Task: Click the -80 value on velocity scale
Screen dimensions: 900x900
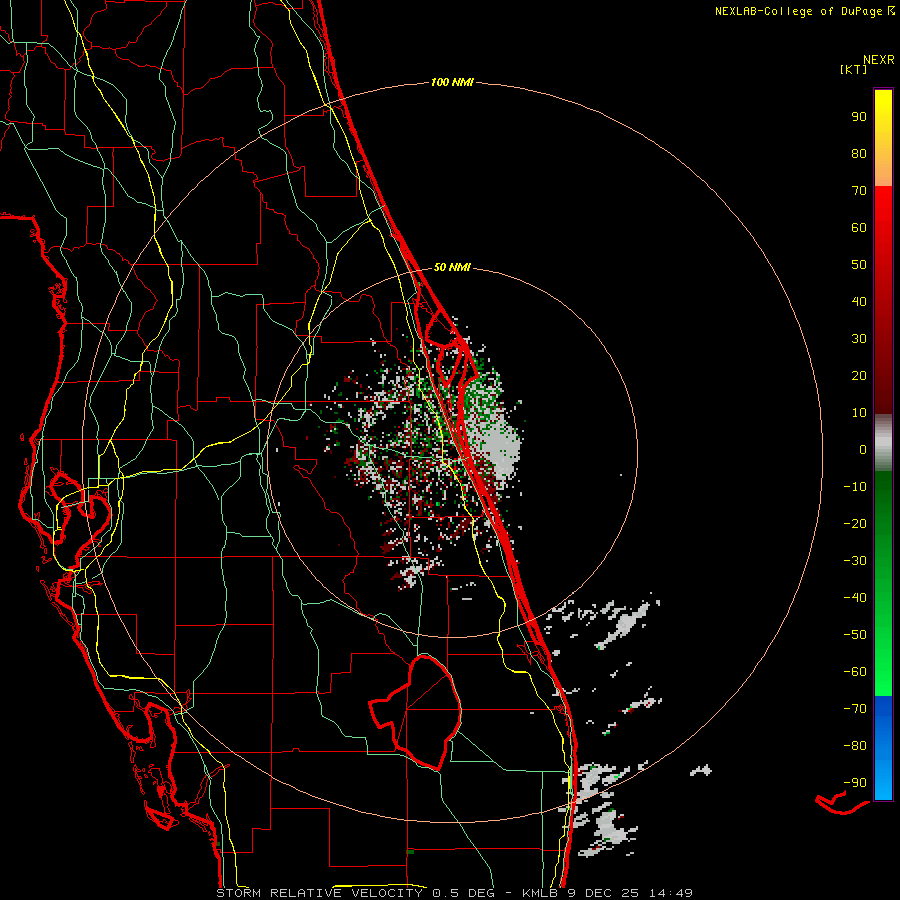Action: click(x=855, y=746)
